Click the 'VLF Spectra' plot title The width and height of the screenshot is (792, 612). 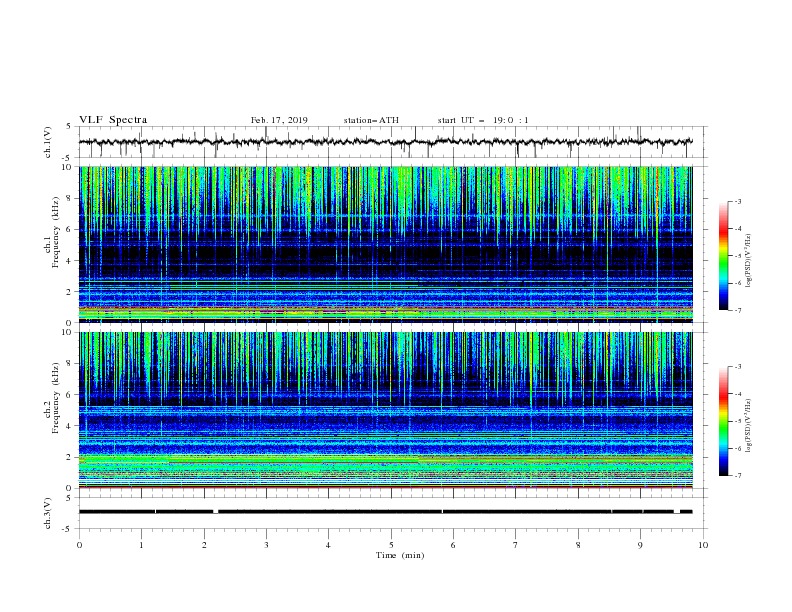click(113, 120)
